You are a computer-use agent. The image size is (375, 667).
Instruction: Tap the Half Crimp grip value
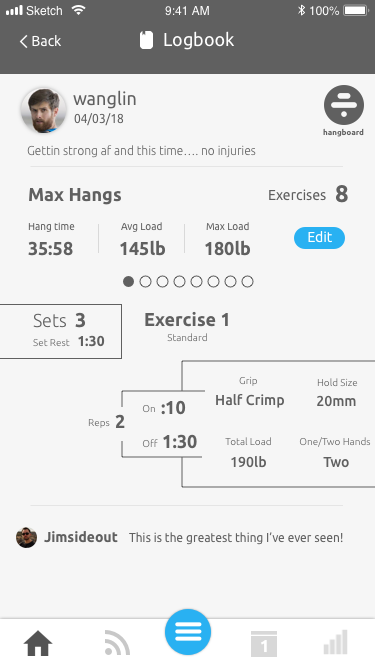pos(250,400)
